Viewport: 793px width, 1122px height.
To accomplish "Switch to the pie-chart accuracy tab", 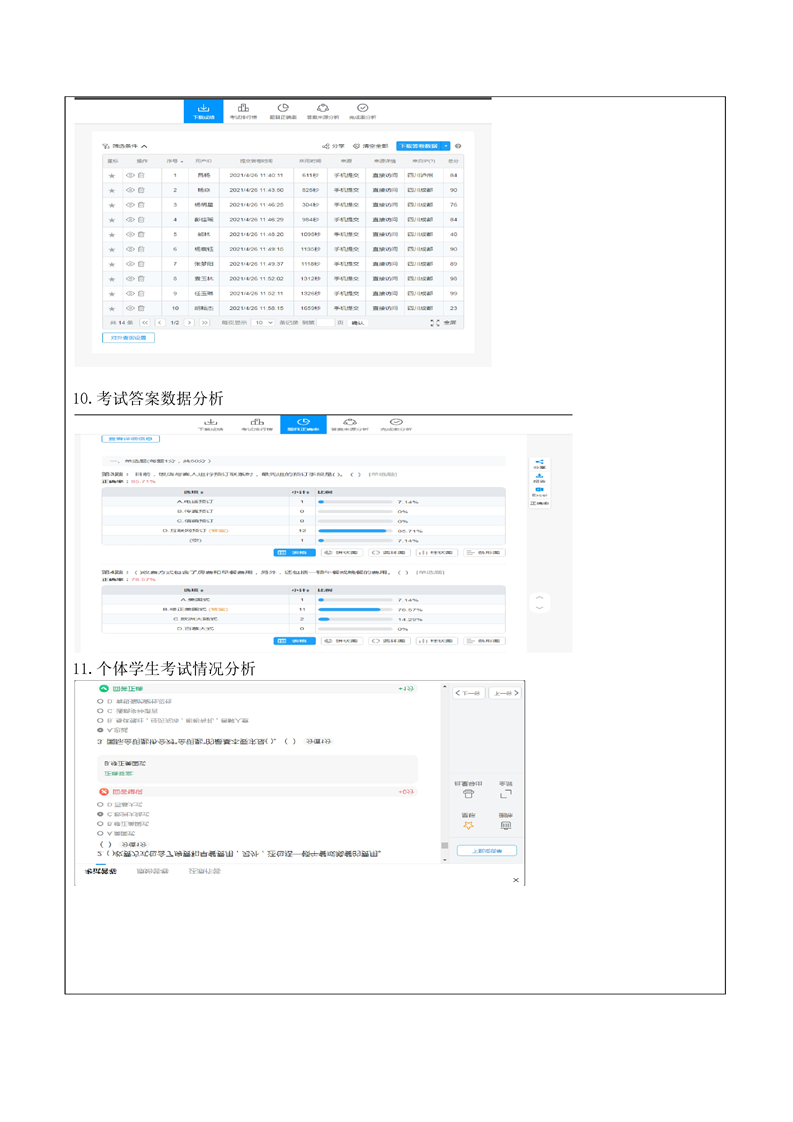I will click(x=283, y=111).
